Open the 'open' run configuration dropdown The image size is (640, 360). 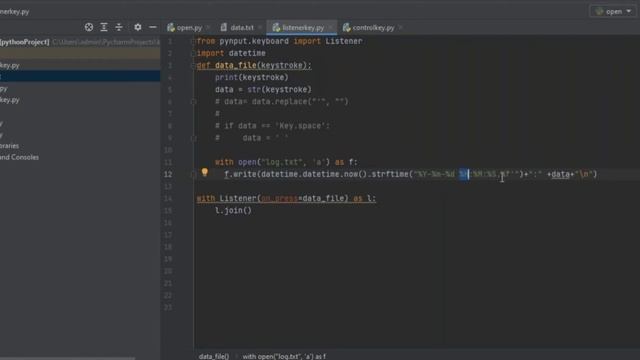613,11
